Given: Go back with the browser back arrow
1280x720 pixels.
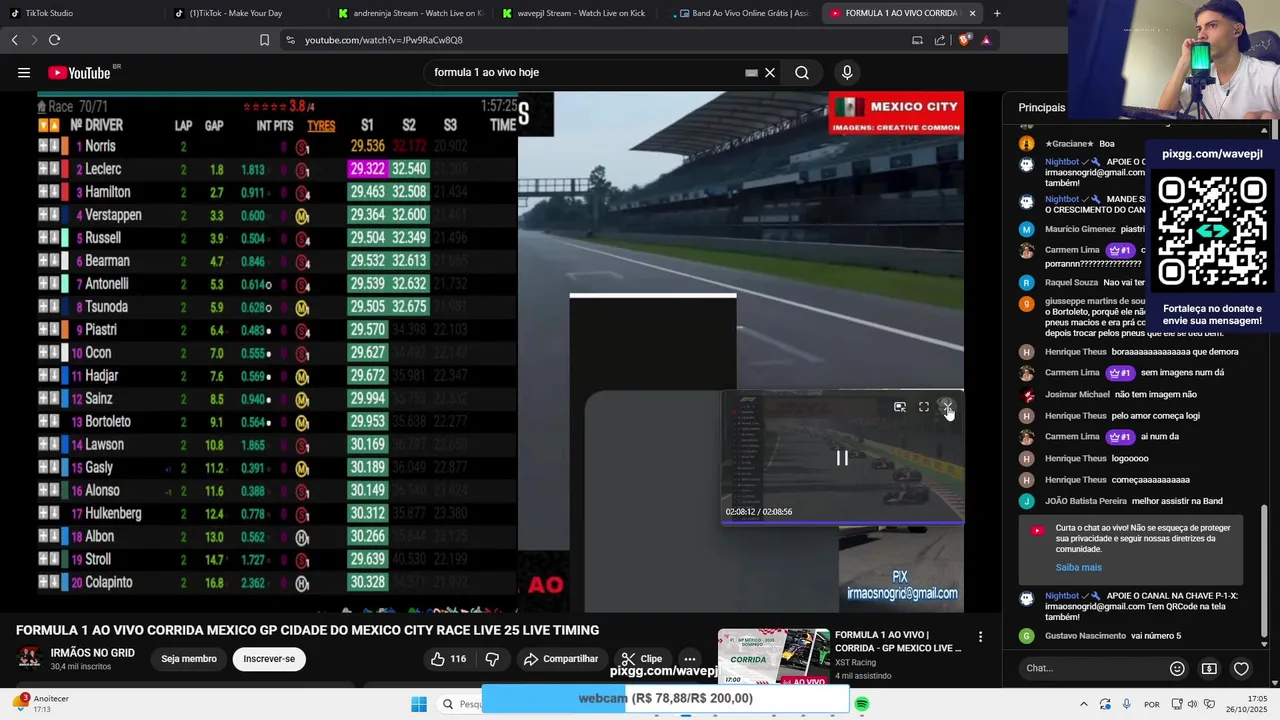Looking at the screenshot, I should tap(14, 40).
